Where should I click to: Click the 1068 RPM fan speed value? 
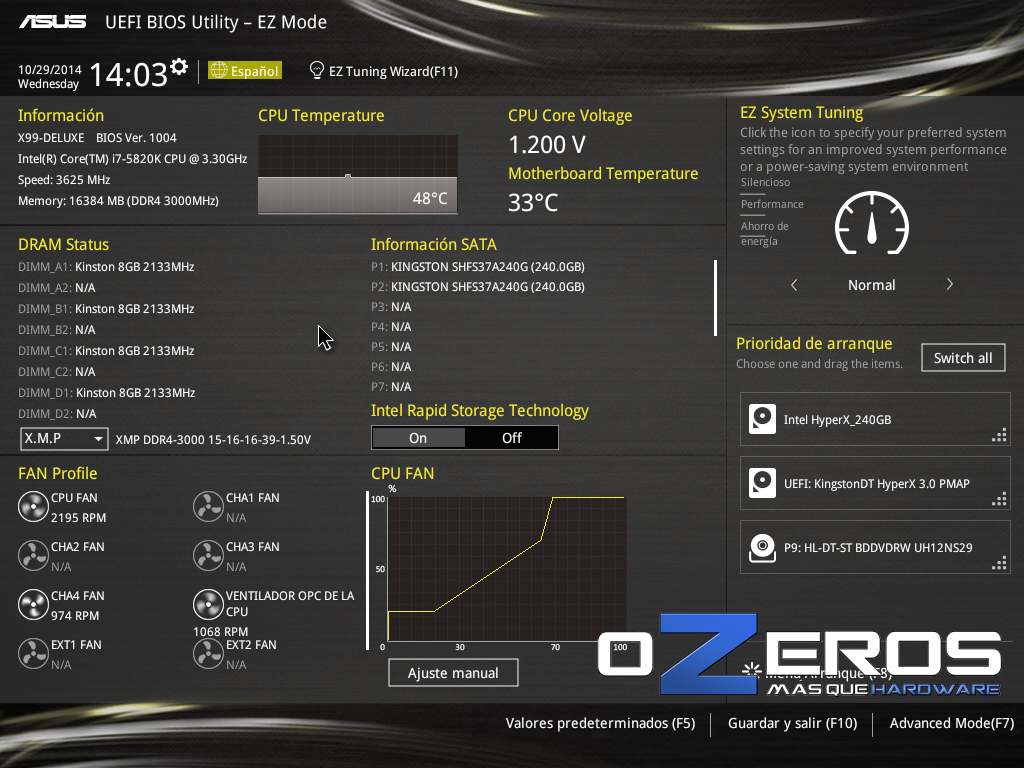pos(221,632)
